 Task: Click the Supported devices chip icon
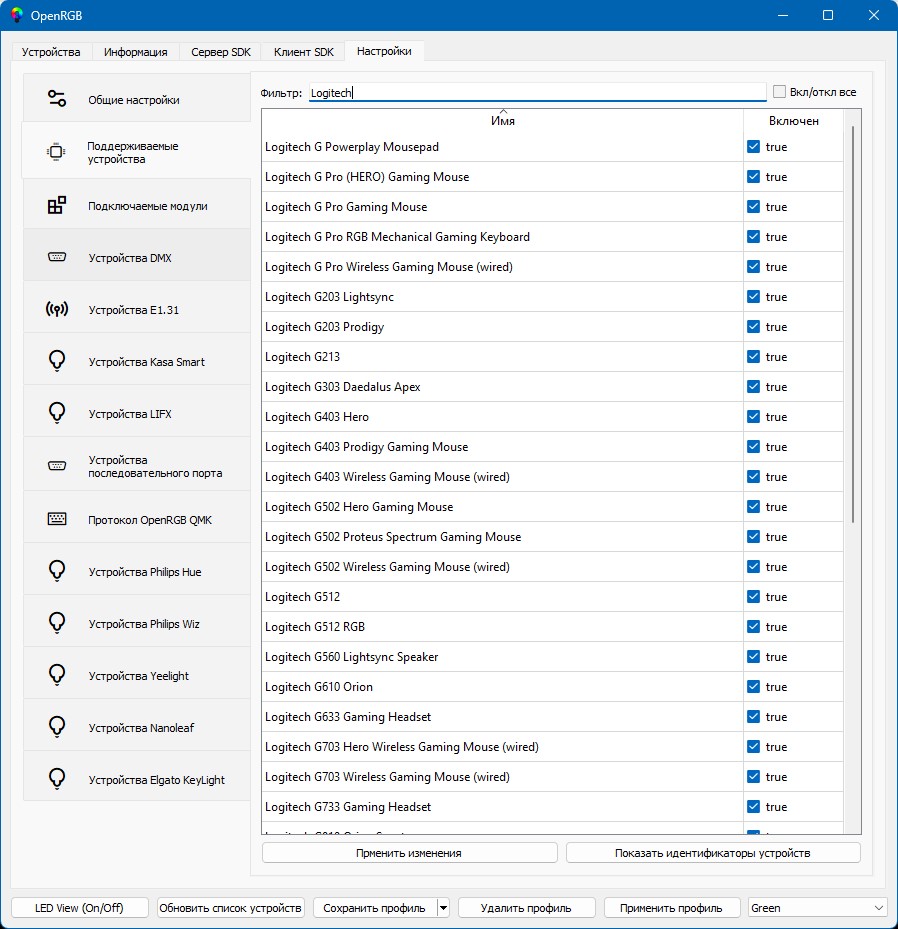click(57, 152)
